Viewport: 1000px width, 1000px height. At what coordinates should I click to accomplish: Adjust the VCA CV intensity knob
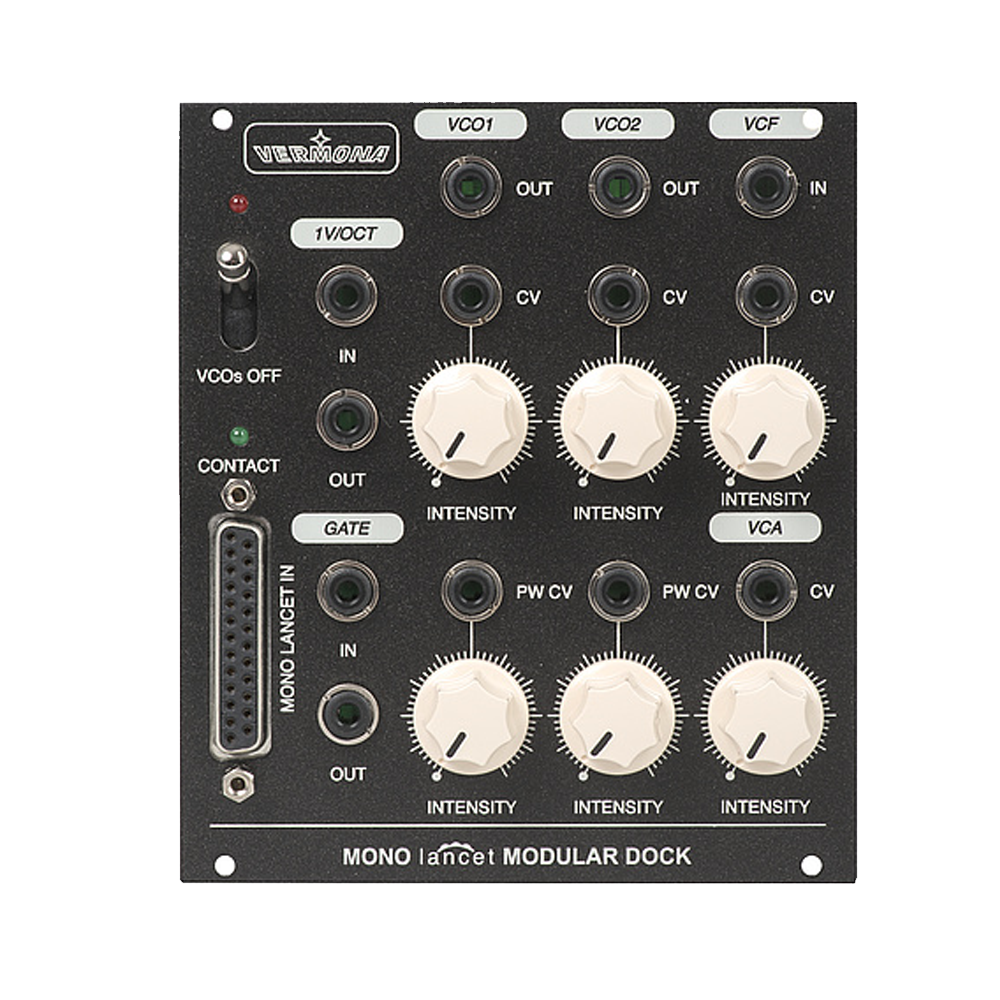click(x=765, y=716)
